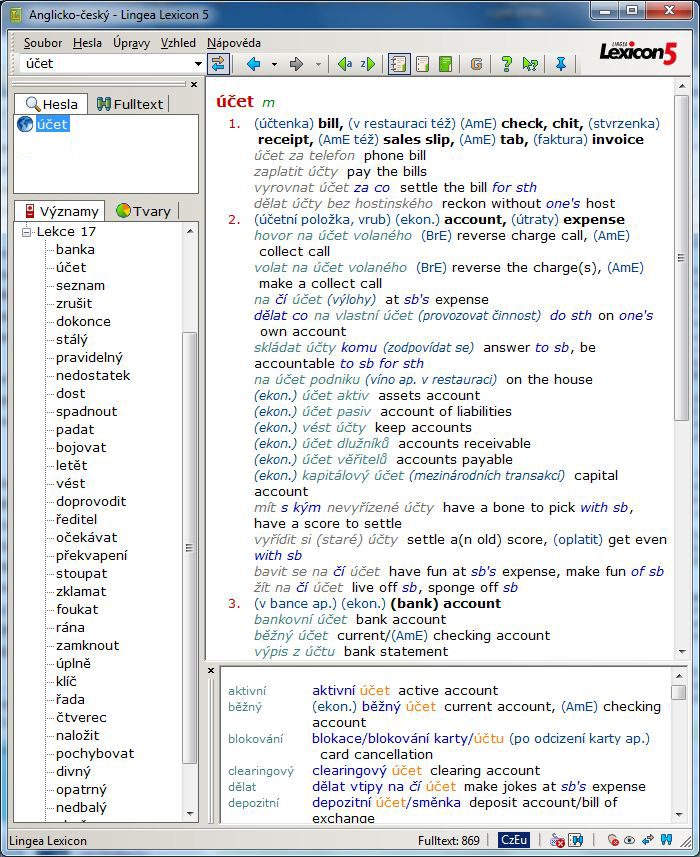Click the globe icon beside účet result

[25, 124]
